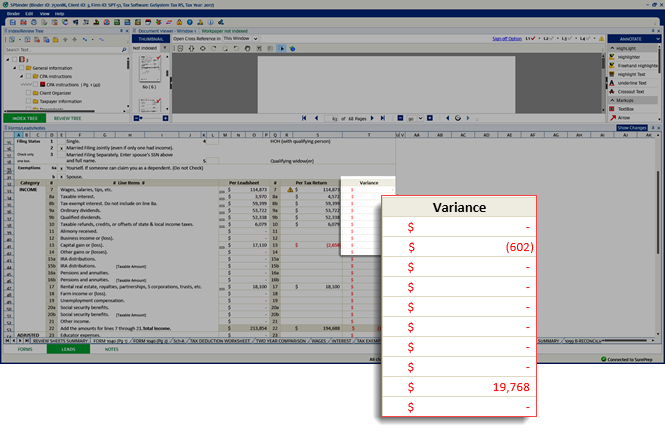Image resolution: width=665 pixels, height=432 pixels.
Task: Click the fit-height icon in viewer toolbar
Action: tap(191, 48)
